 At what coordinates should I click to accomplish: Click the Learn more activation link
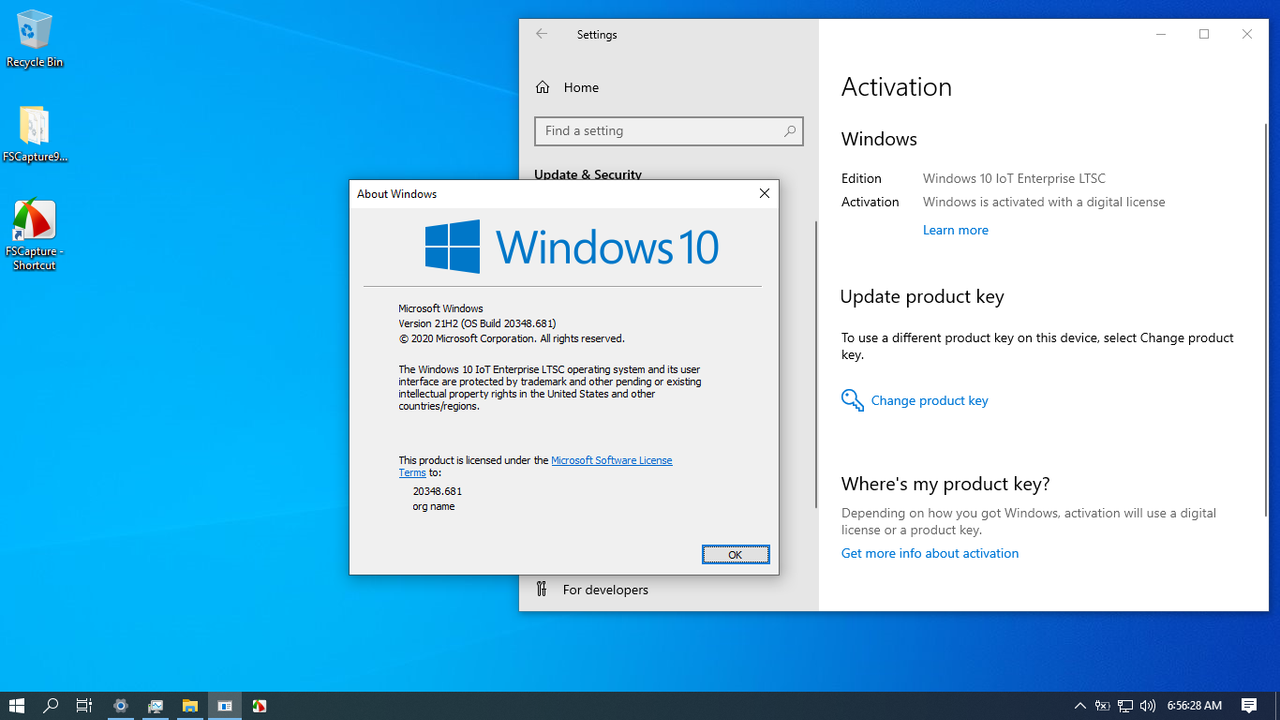click(955, 230)
